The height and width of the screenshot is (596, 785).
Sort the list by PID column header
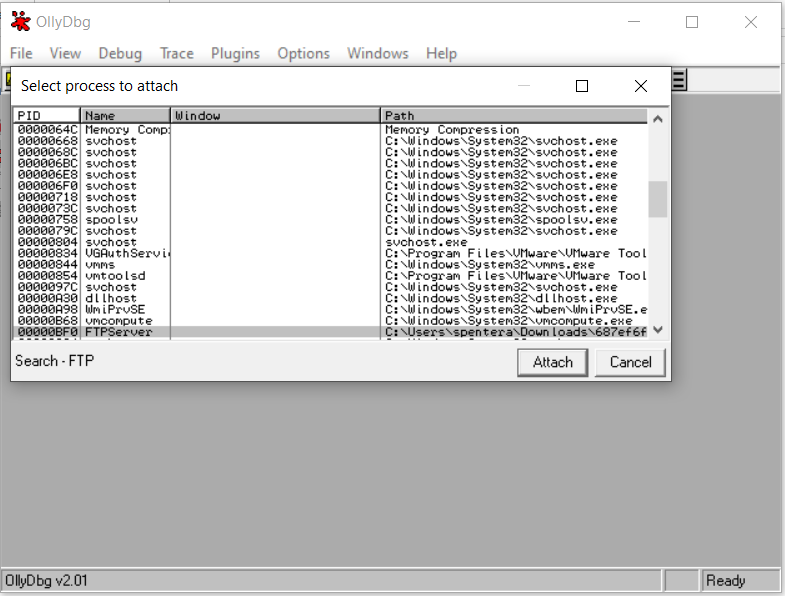point(46,116)
